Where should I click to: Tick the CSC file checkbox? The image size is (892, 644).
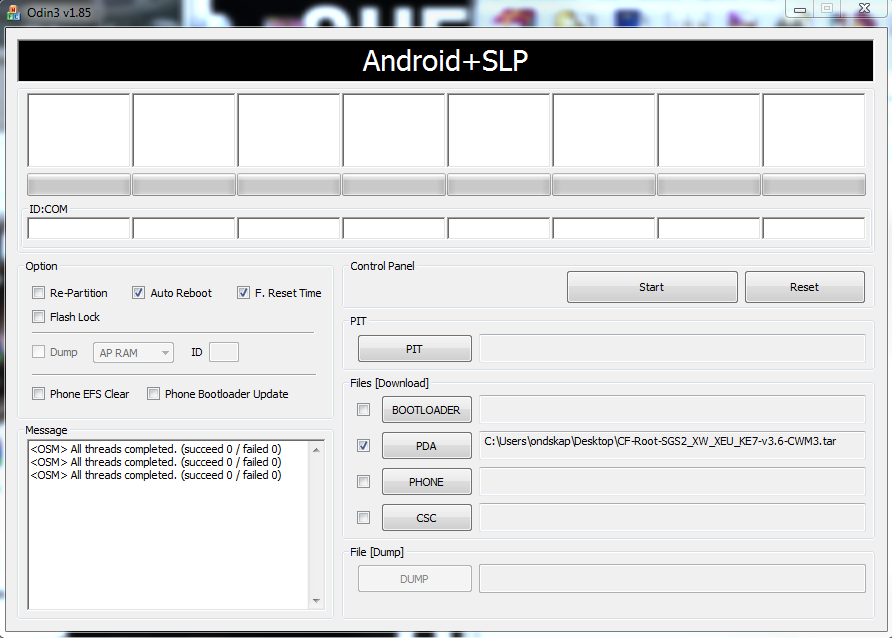pyautogui.click(x=364, y=518)
